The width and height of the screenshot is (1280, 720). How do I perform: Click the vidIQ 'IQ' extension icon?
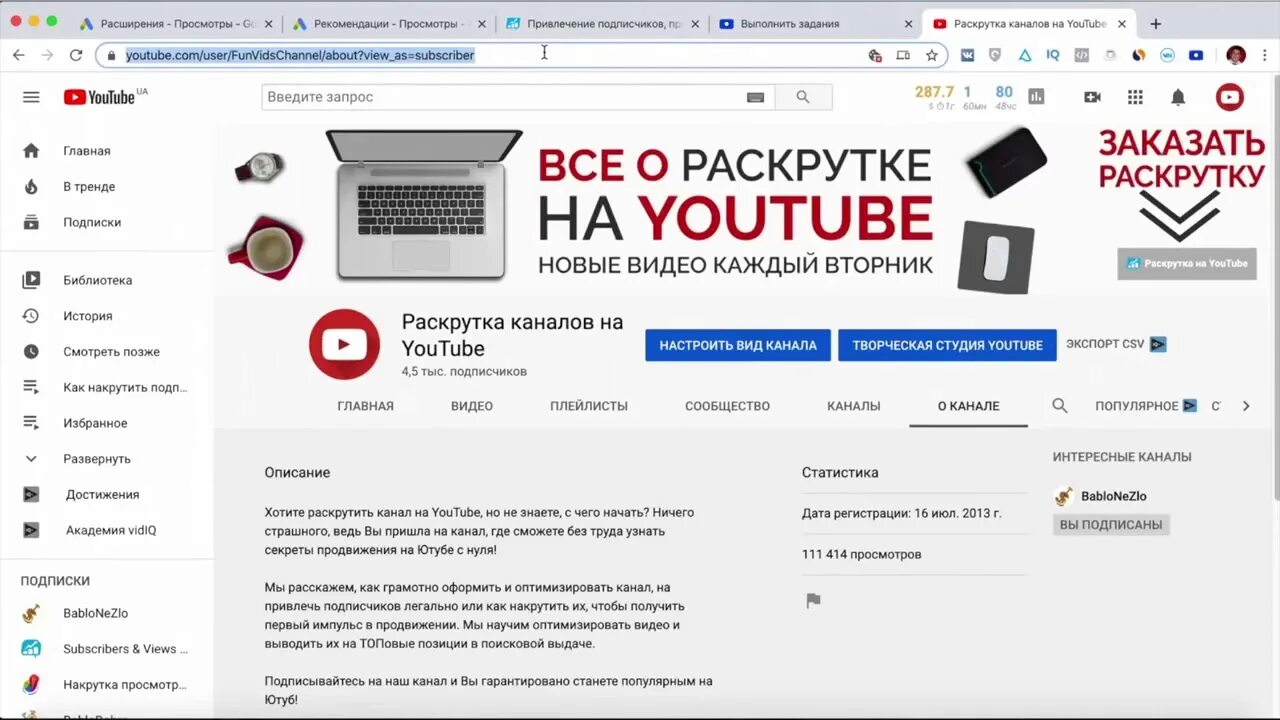[1053, 55]
